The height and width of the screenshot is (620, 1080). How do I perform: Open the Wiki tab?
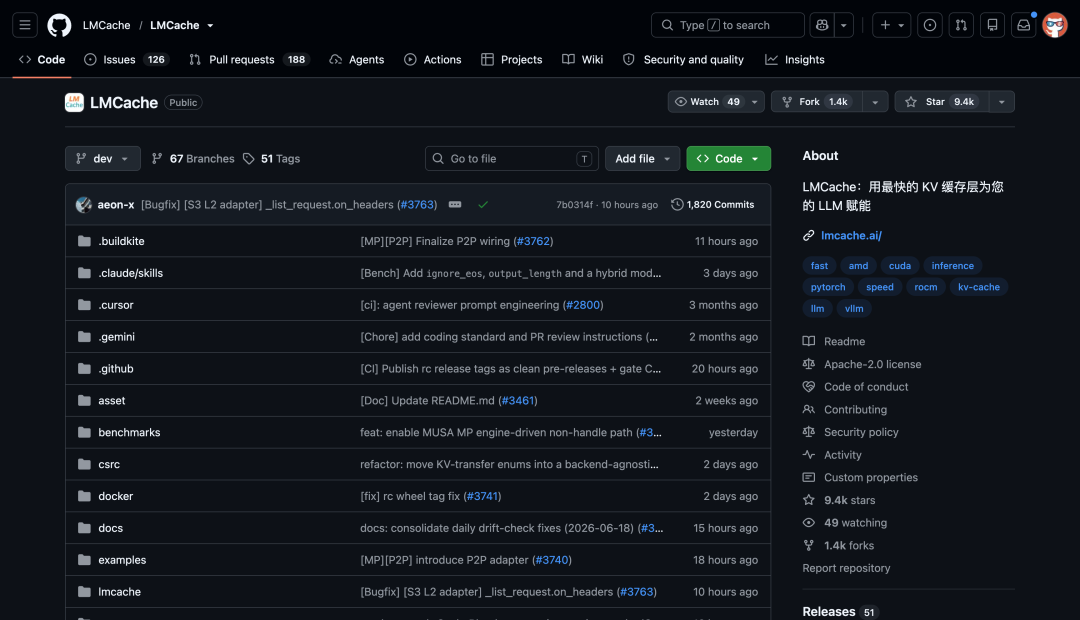click(583, 60)
